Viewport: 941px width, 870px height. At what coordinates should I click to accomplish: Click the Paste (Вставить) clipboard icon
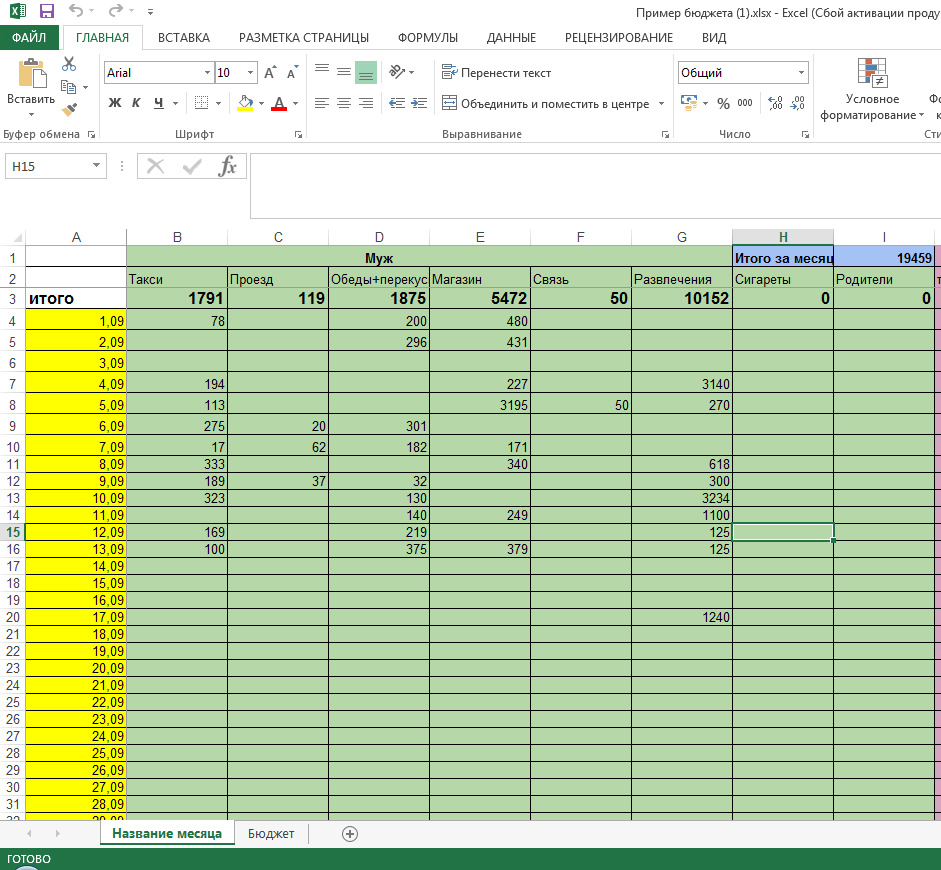[x=32, y=74]
